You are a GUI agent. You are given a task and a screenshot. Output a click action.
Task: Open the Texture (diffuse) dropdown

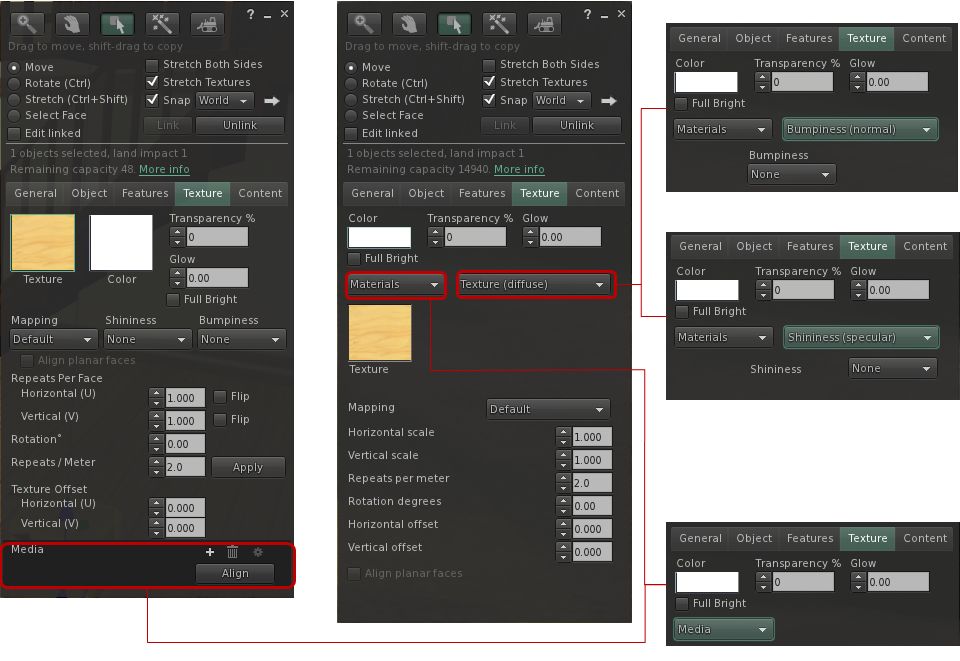pos(534,285)
